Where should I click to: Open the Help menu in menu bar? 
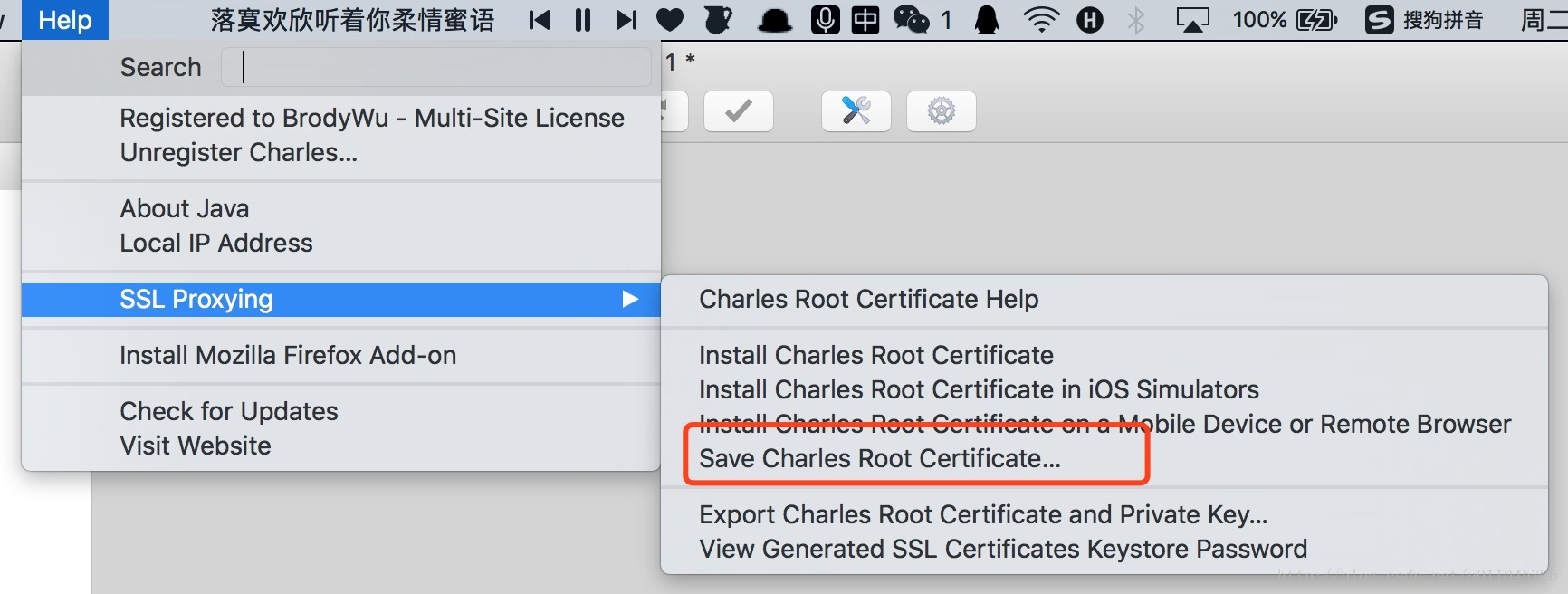(x=65, y=20)
